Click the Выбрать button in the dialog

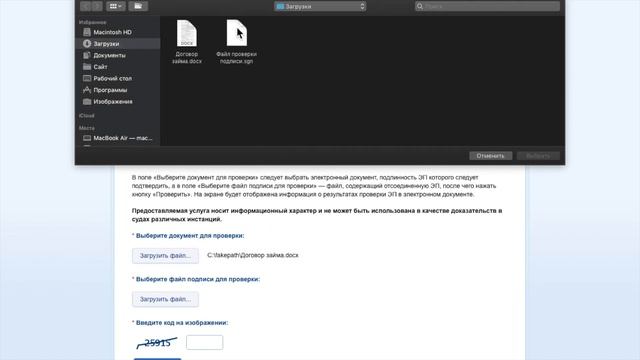(538, 156)
